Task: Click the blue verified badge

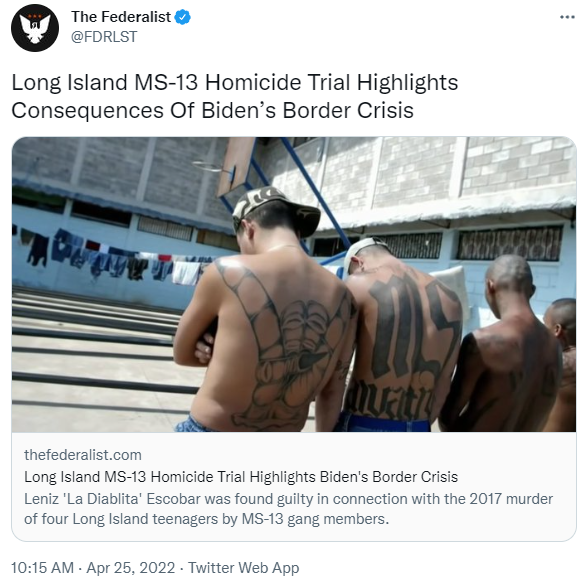Action: point(183,17)
